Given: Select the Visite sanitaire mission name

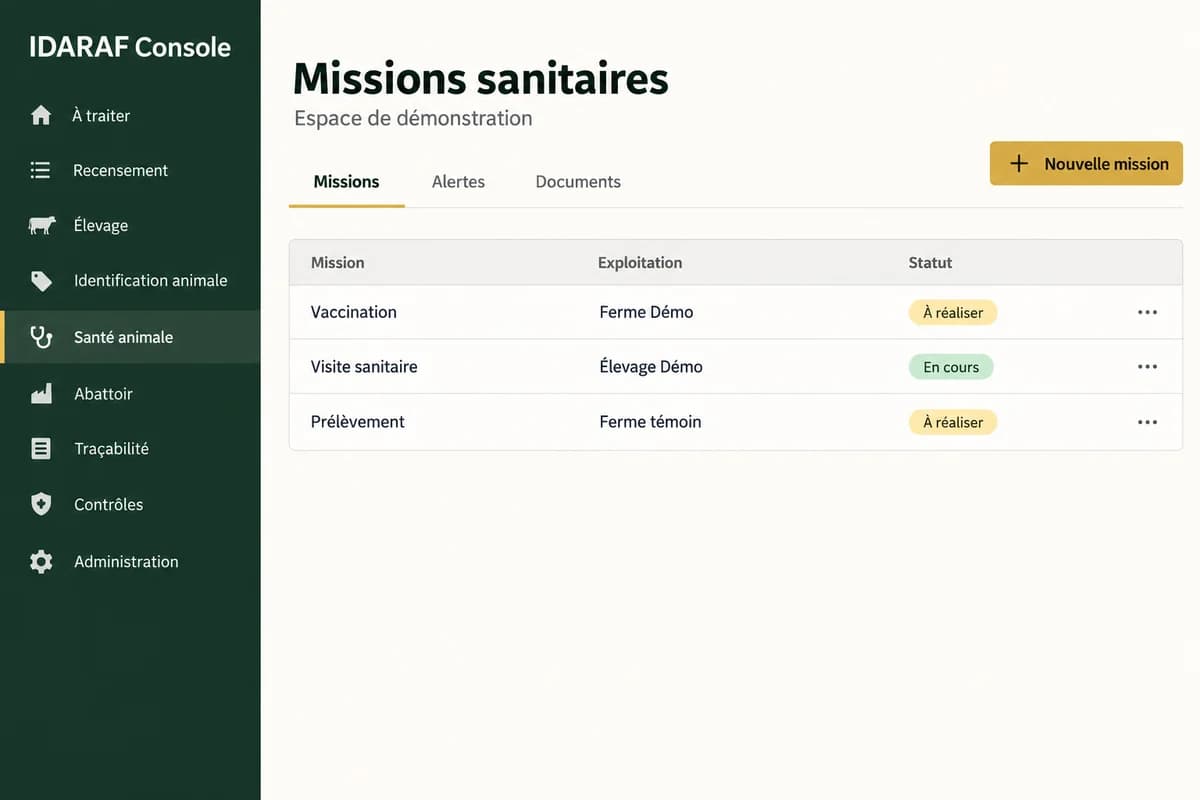Looking at the screenshot, I should coord(364,367).
